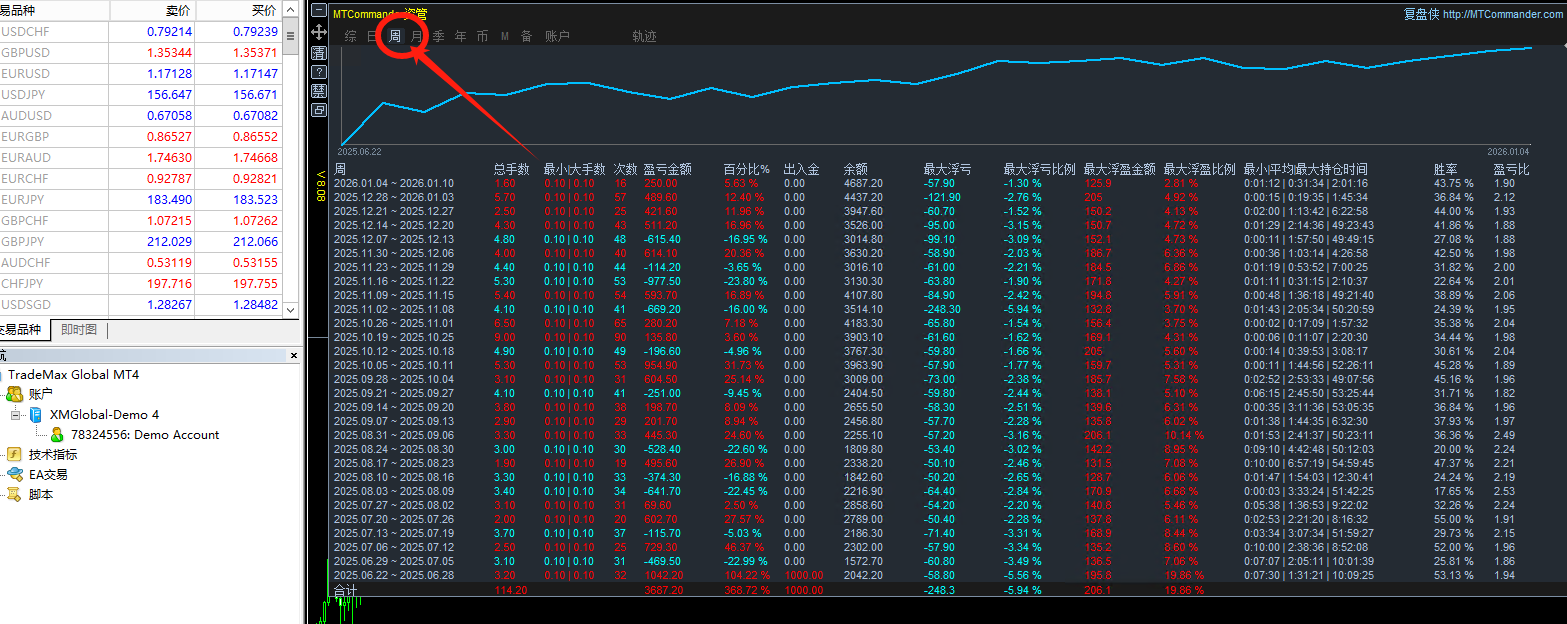Click the server icon beside XMGlobal-Demo 4

point(35,414)
